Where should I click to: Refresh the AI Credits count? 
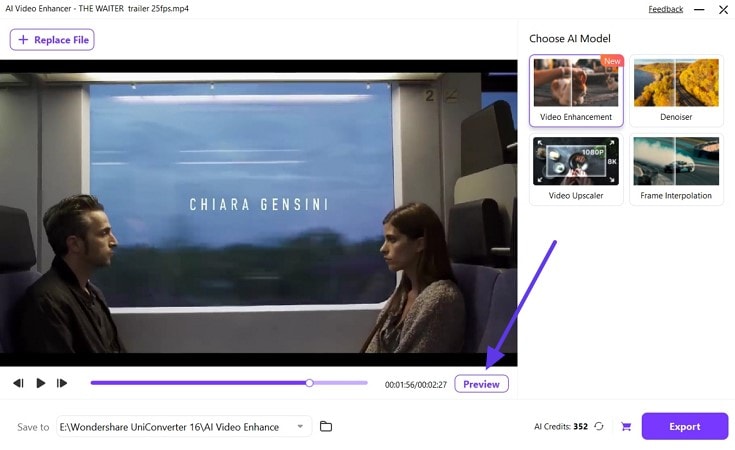pos(599,426)
